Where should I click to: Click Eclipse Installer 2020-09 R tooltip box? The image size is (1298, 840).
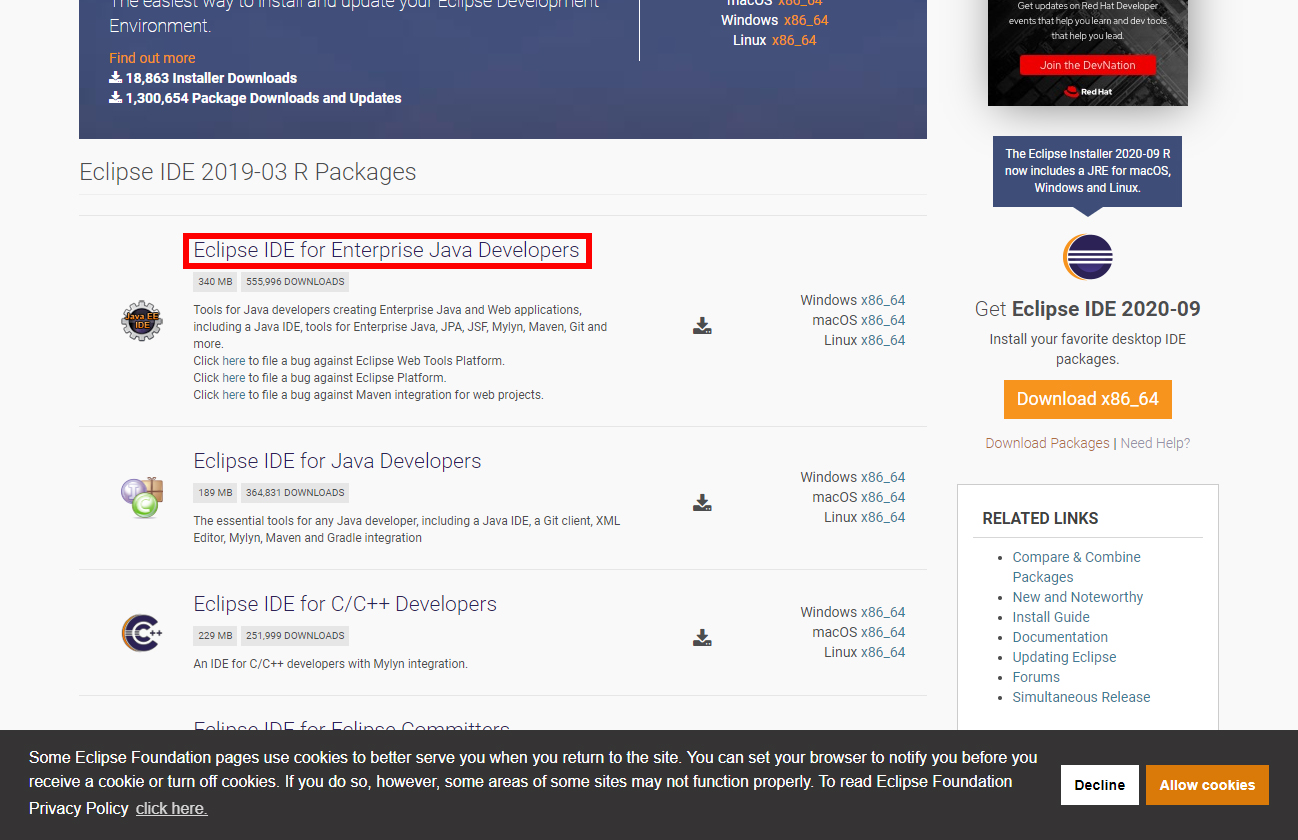click(x=1087, y=171)
